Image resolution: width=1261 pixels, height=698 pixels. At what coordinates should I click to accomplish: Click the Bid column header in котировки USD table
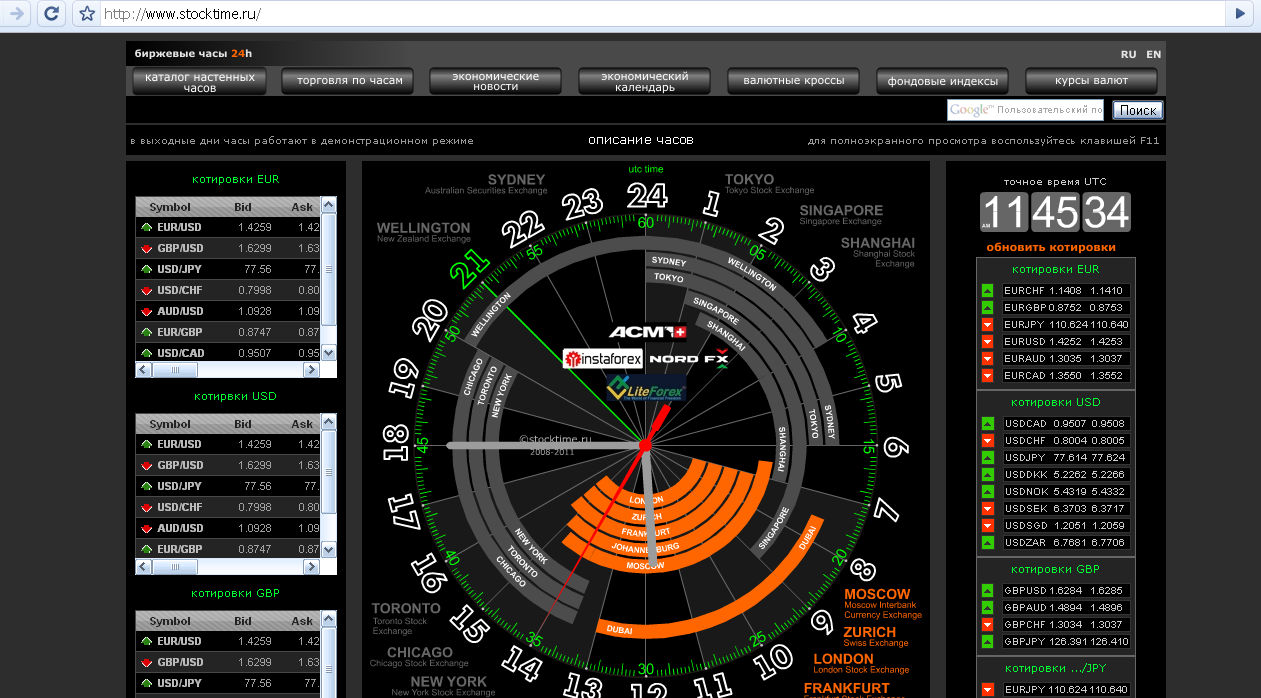243,424
